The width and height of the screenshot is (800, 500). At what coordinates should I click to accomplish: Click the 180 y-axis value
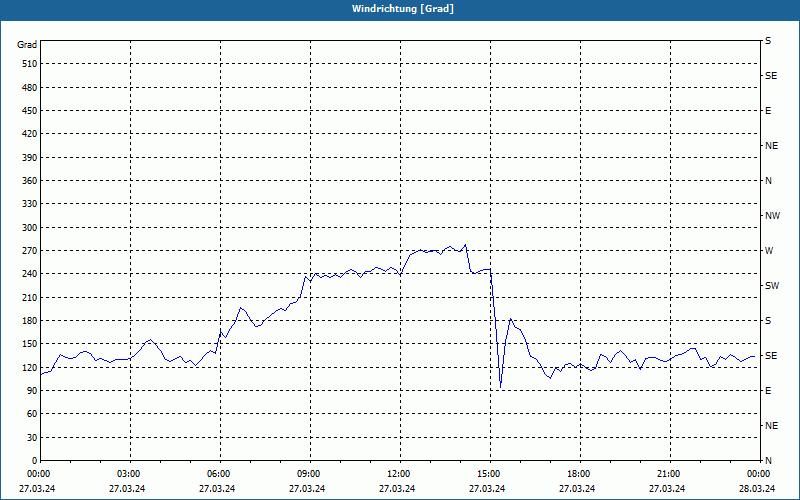(30, 321)
